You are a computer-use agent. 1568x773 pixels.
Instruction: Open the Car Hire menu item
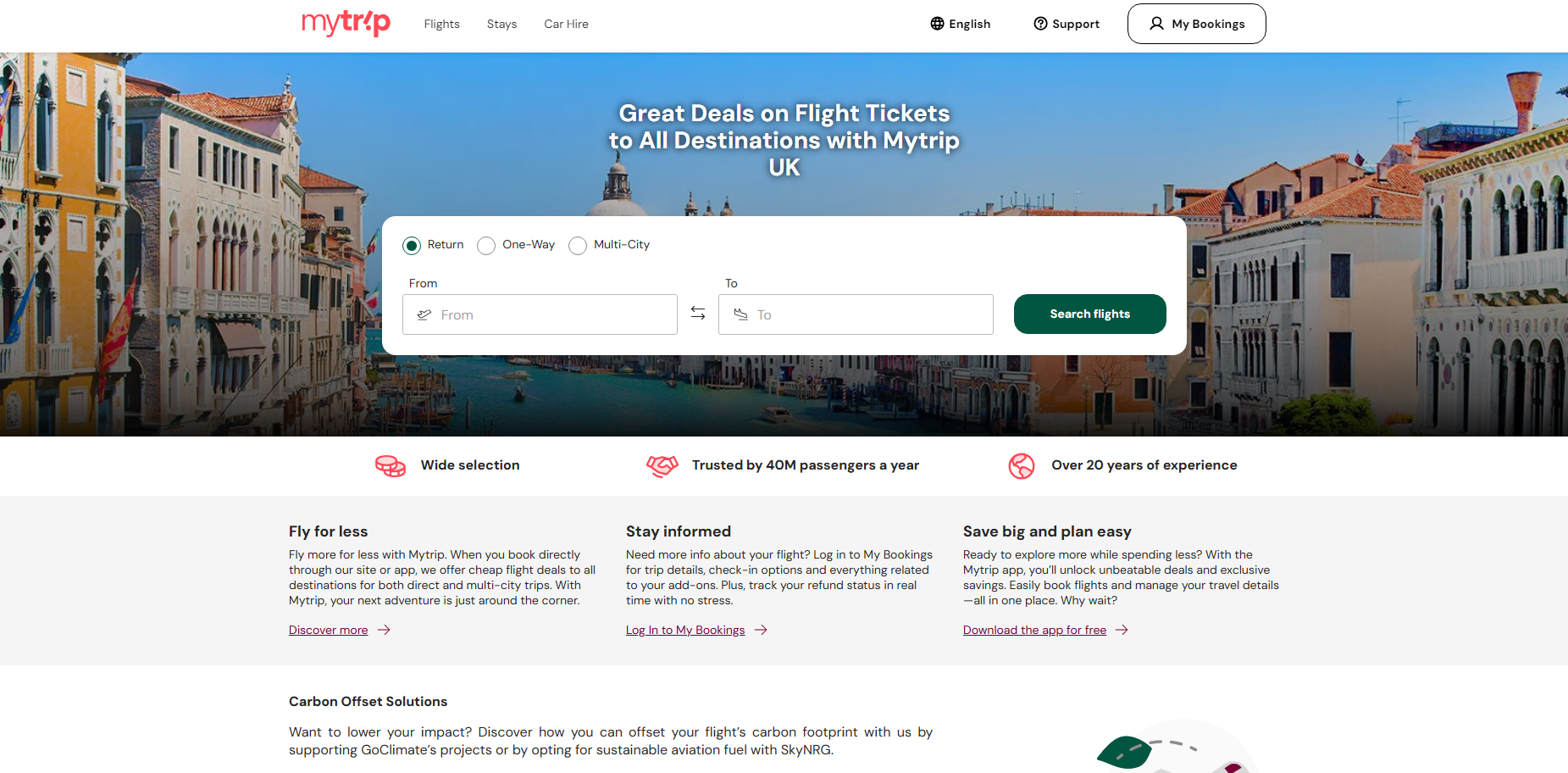566,24
